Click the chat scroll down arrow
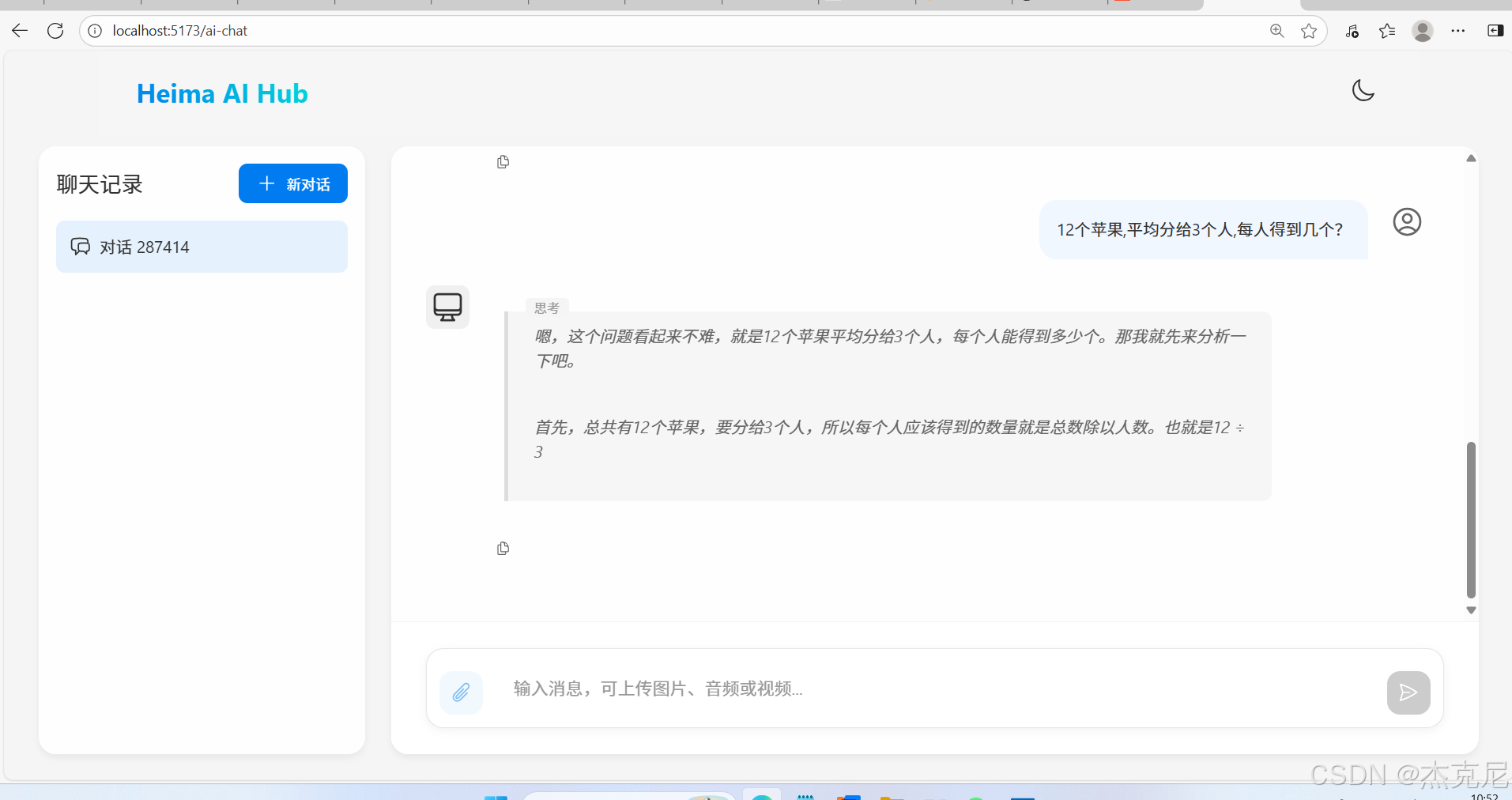 click(x=1471, y=610)
